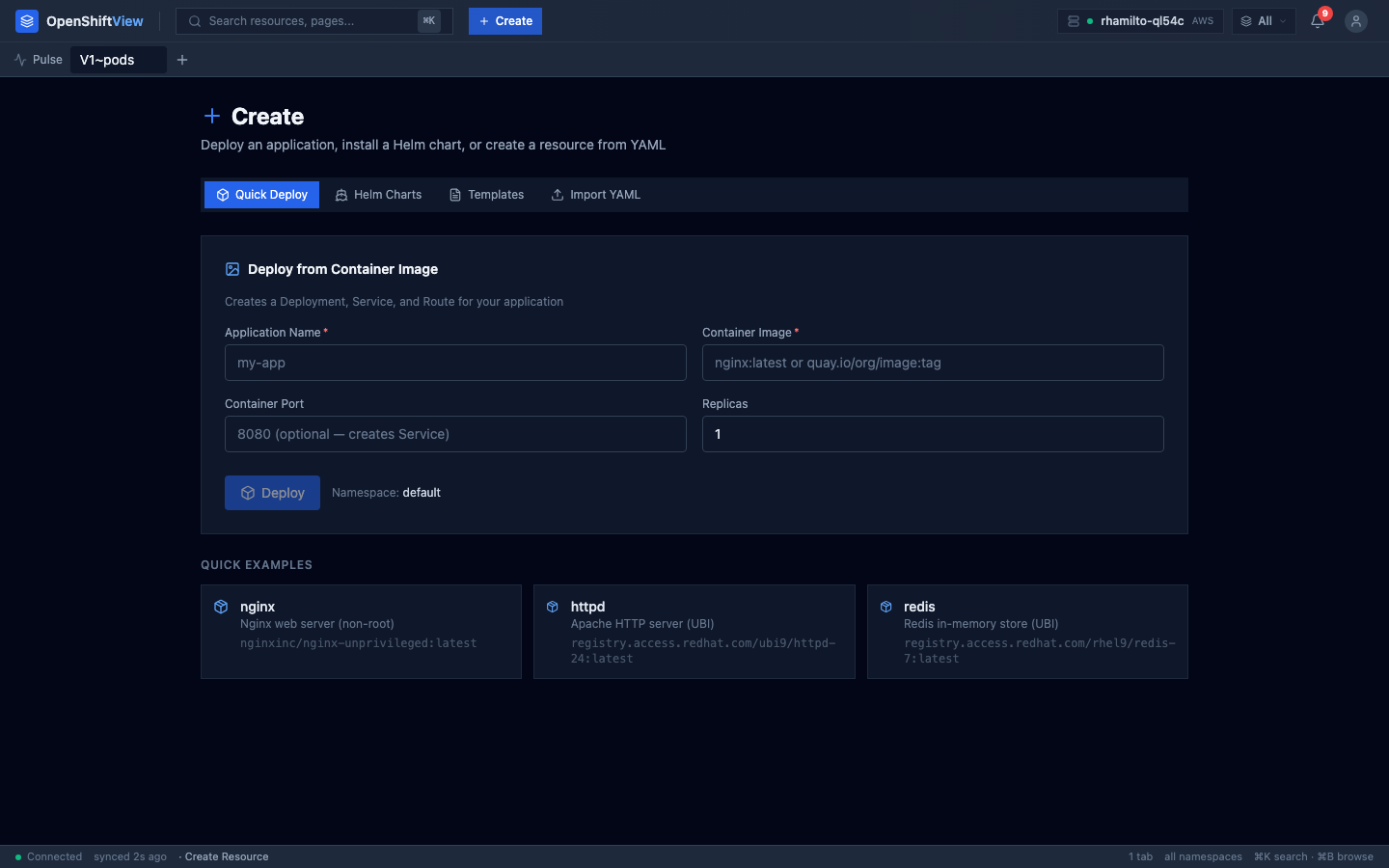Click the Pulse activity icon

20,60
